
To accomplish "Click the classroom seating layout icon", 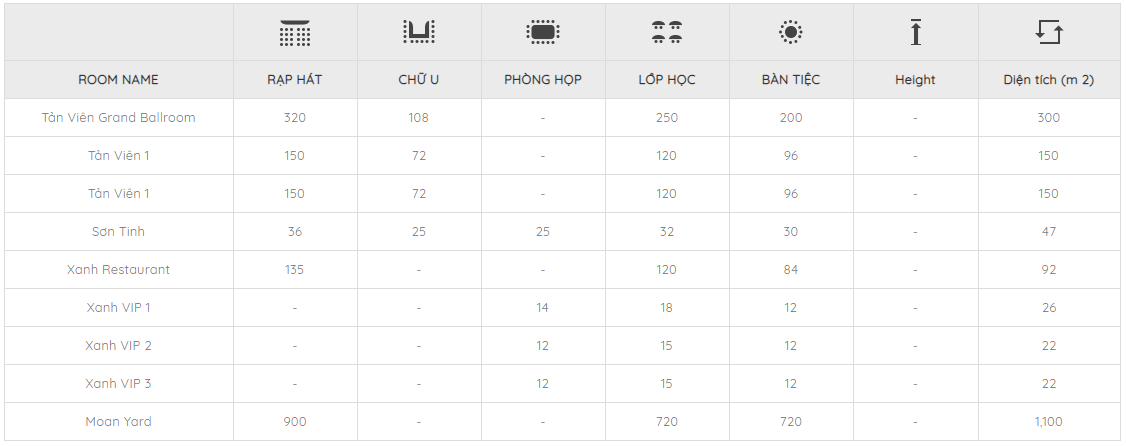I will coord(666,33).
